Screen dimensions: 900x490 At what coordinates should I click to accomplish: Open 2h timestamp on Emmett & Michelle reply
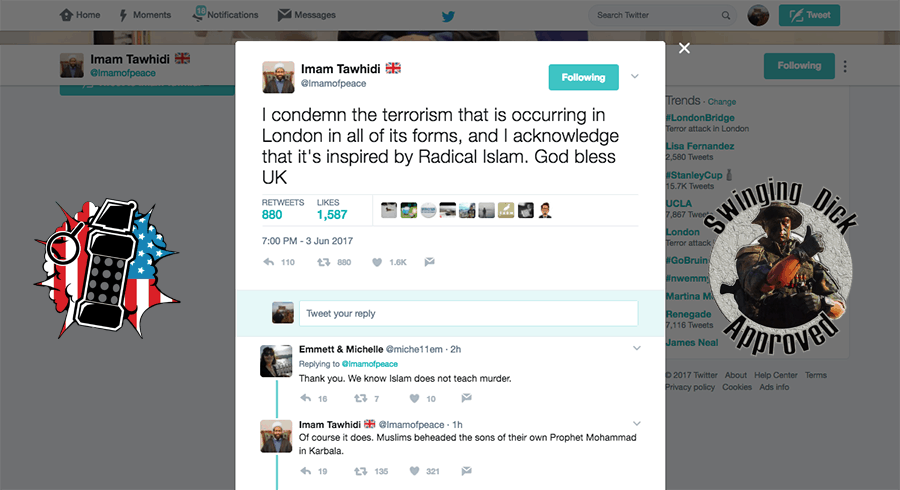click(x=456, y=349)
